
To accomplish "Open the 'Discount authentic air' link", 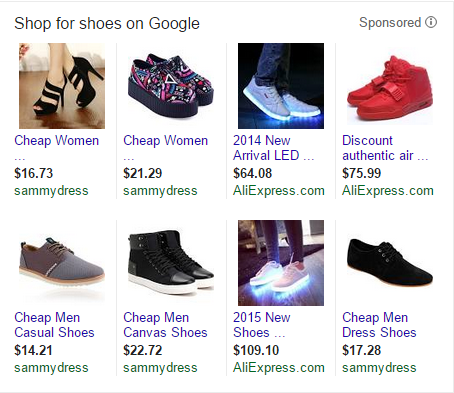I will click(385, 148).
